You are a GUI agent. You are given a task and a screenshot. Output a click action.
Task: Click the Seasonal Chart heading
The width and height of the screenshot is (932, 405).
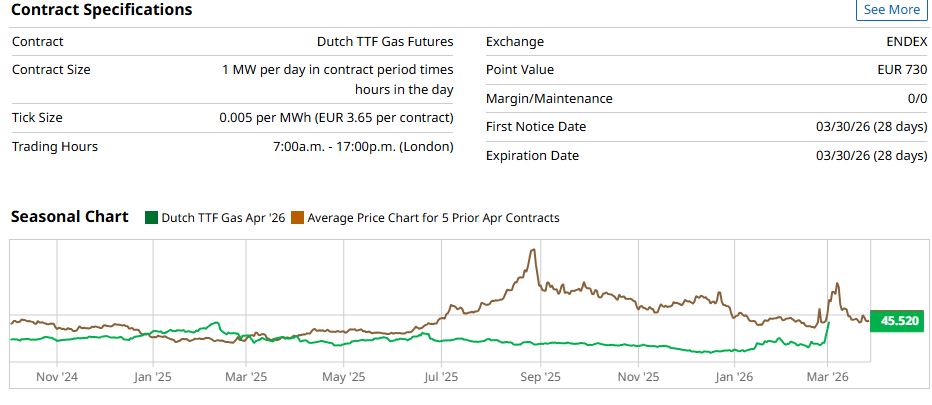[69, 217]
